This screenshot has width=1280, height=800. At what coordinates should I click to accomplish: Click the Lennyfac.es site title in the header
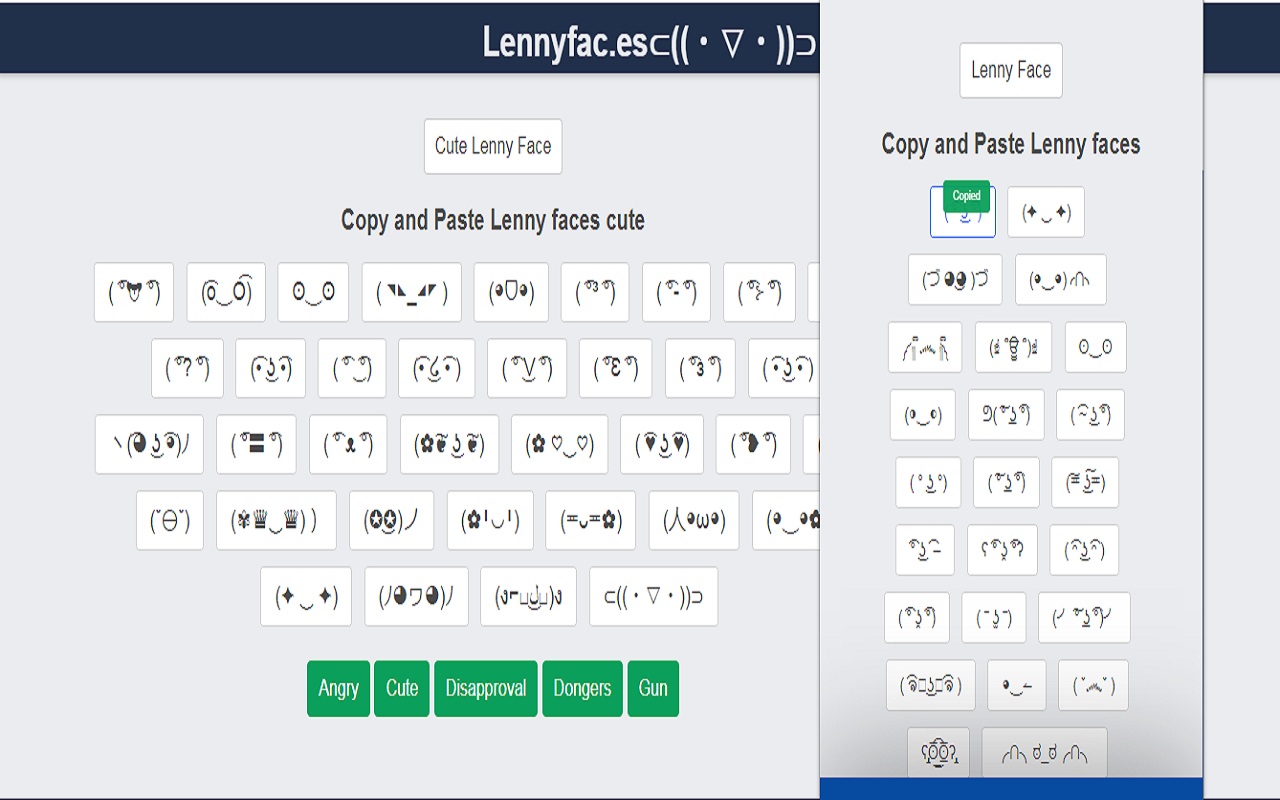(x=648, y=44)
